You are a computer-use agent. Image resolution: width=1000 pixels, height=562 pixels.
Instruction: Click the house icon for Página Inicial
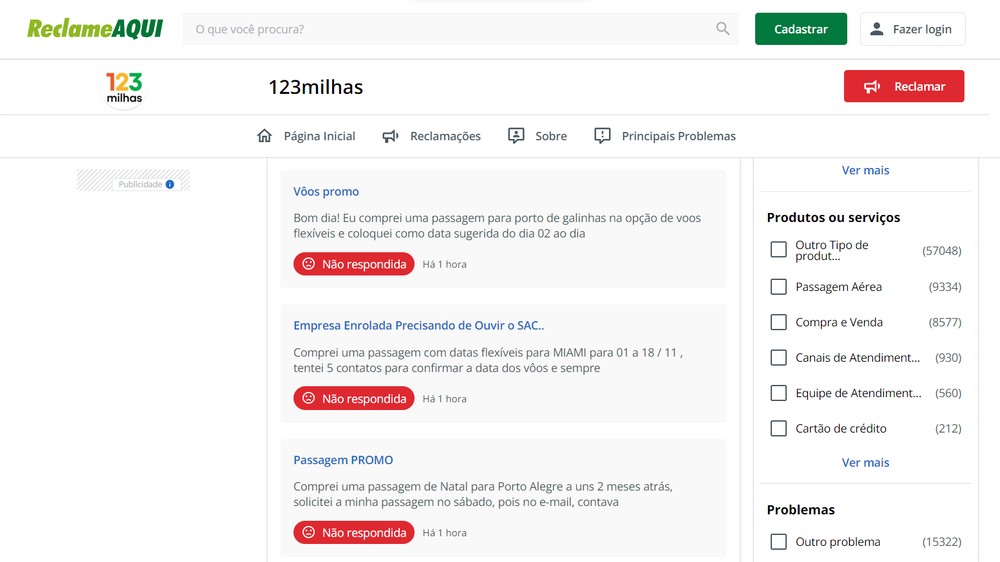click(x=265, y=136)
